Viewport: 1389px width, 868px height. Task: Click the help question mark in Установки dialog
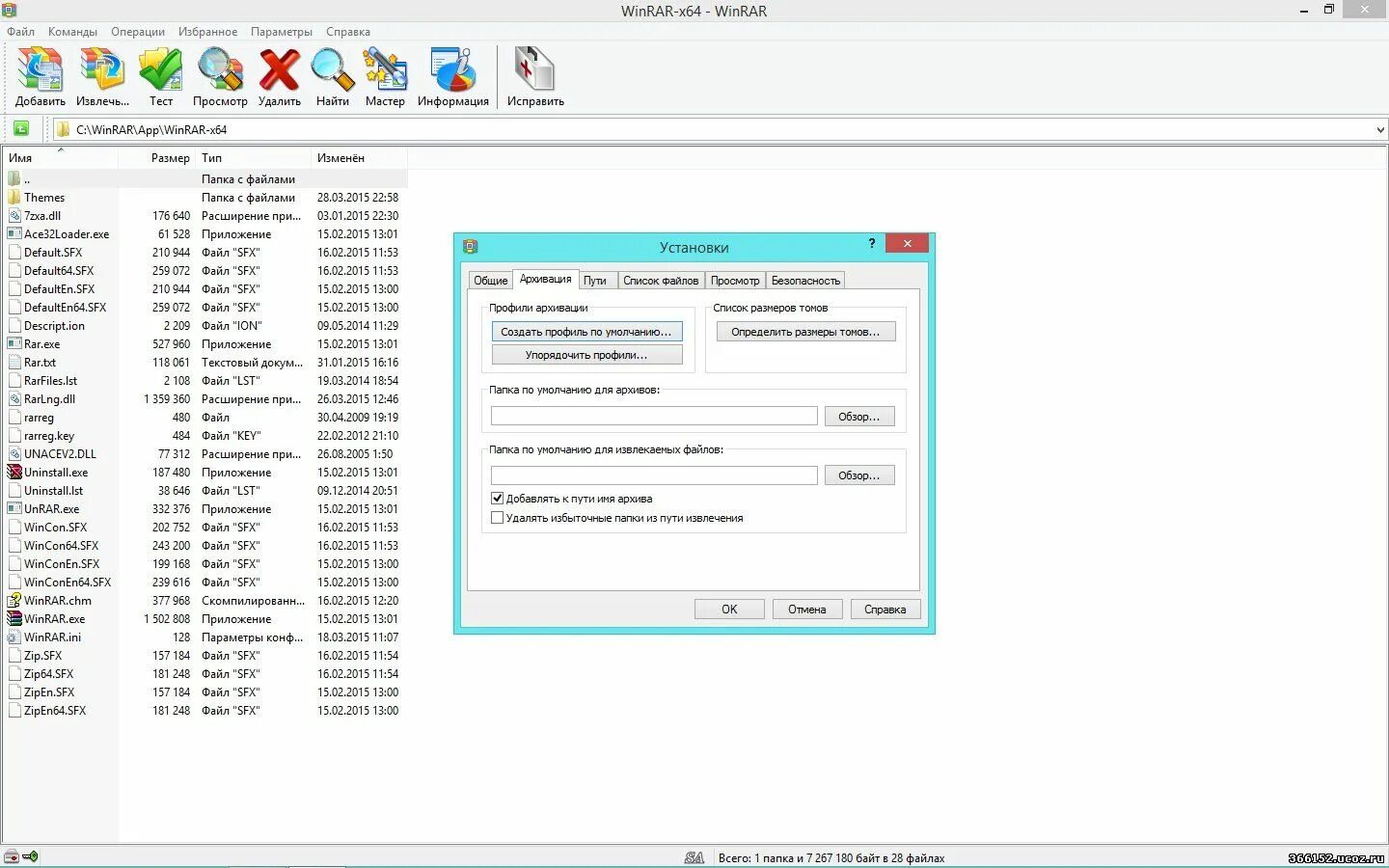[x=872, y=243]
